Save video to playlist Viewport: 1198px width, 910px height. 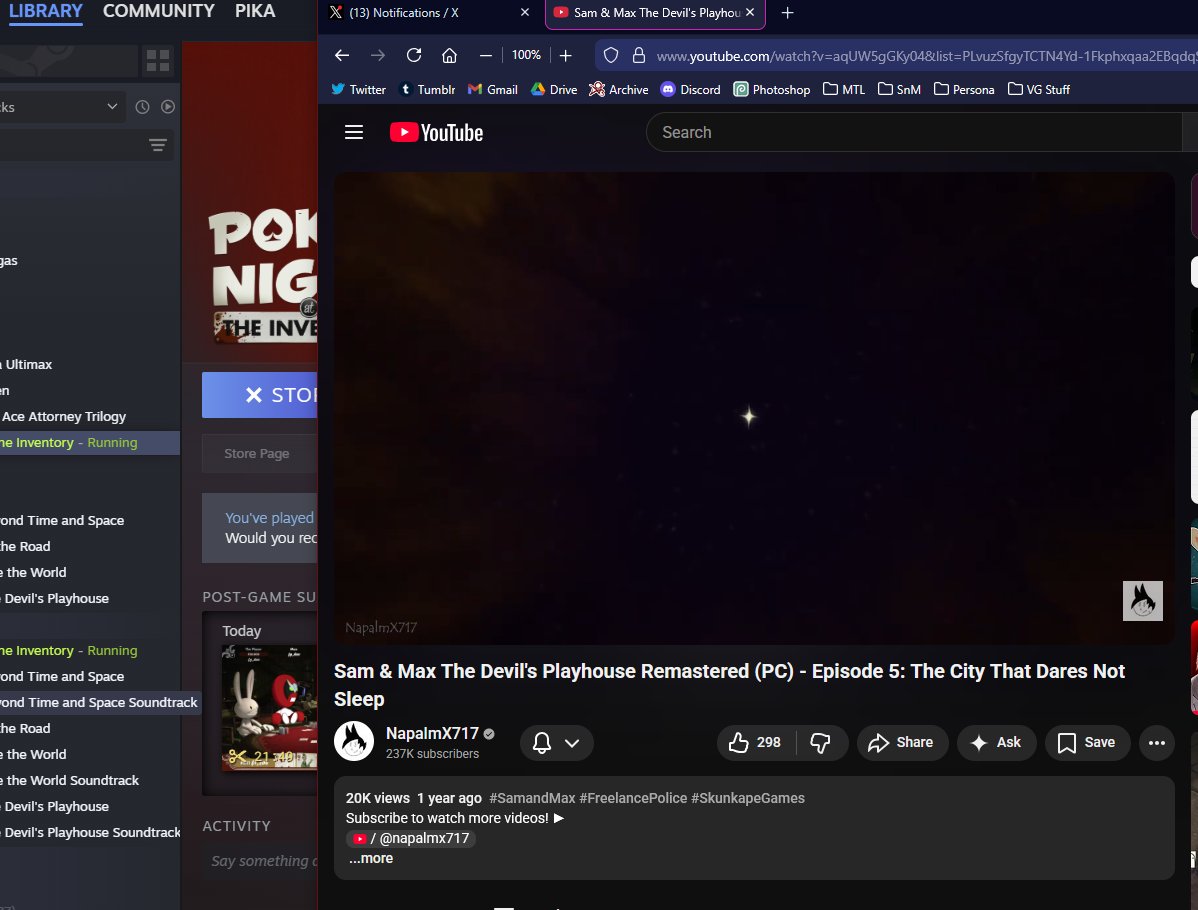[x=1086, y=743]
